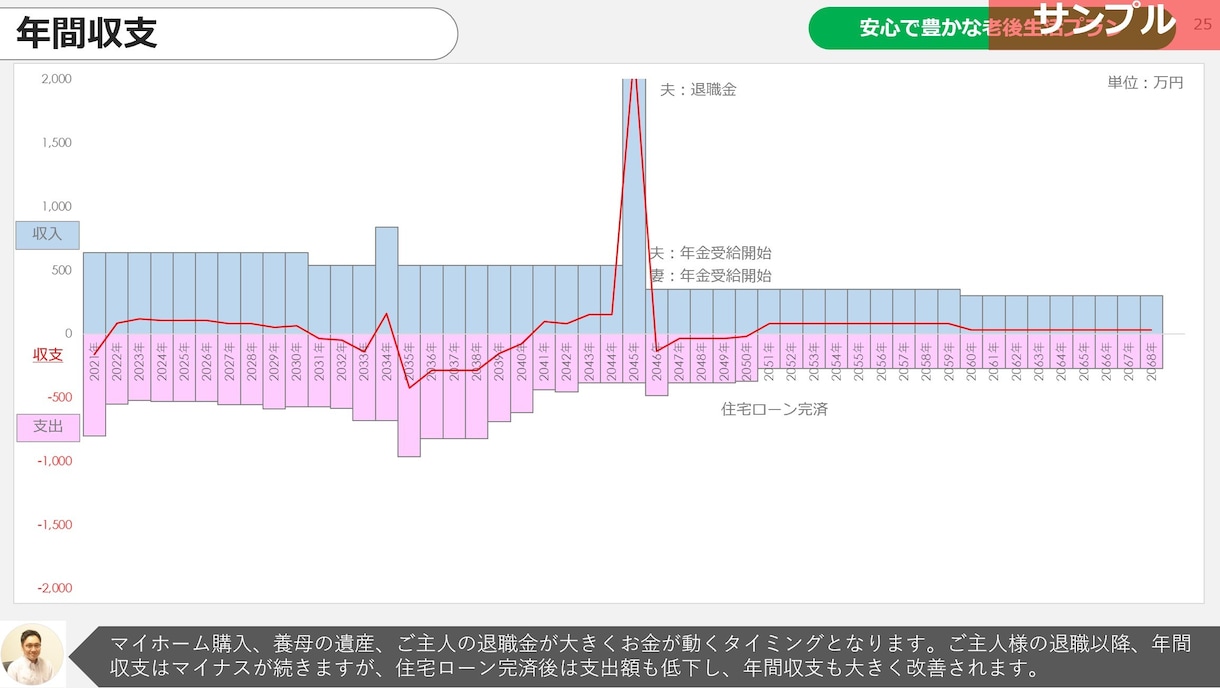Viewport: 1220px width, 688px height.
Task: Click the page number 25
Action: (x=1203, y=25)
